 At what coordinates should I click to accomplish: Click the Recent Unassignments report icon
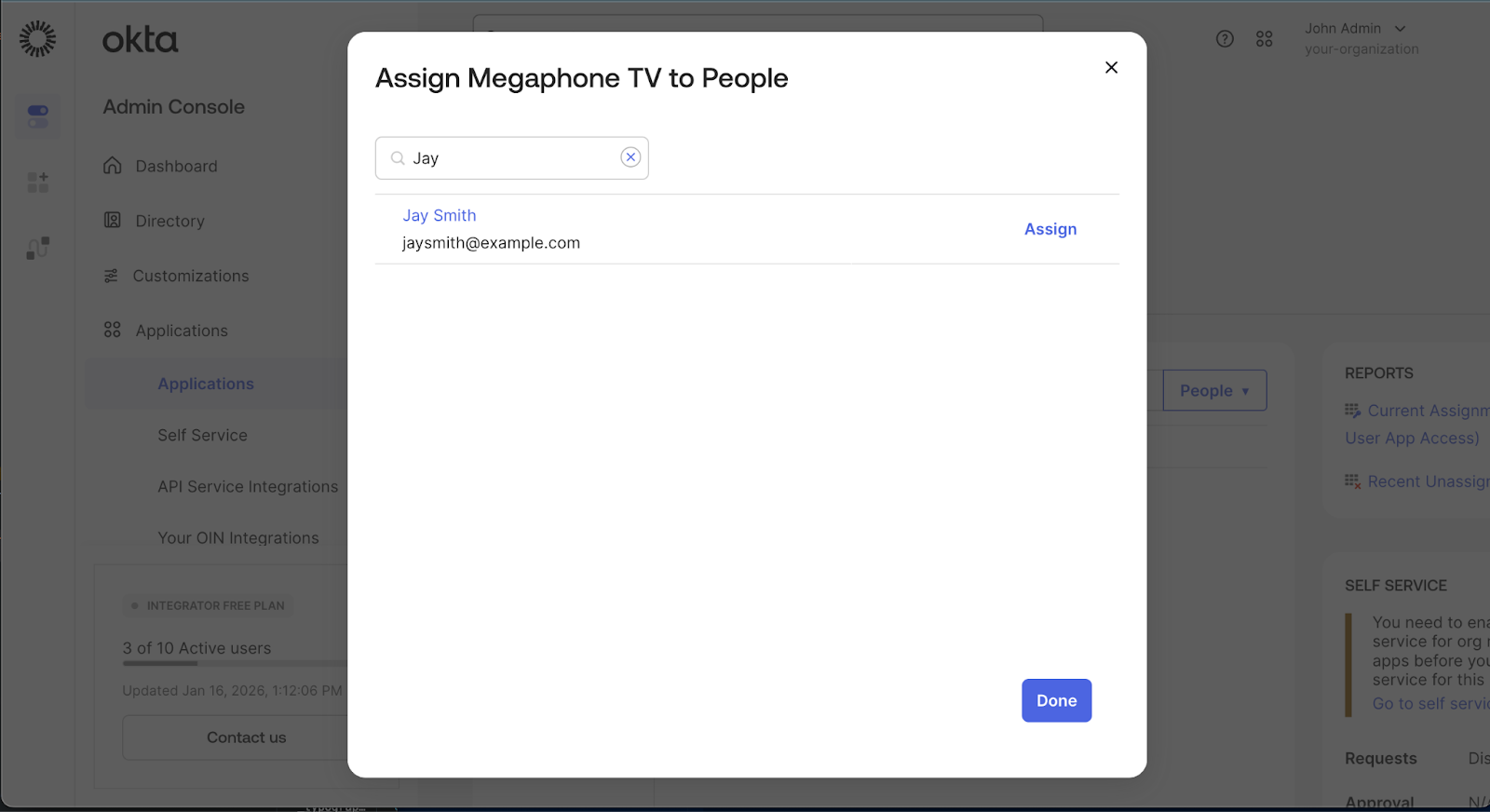1353,481
